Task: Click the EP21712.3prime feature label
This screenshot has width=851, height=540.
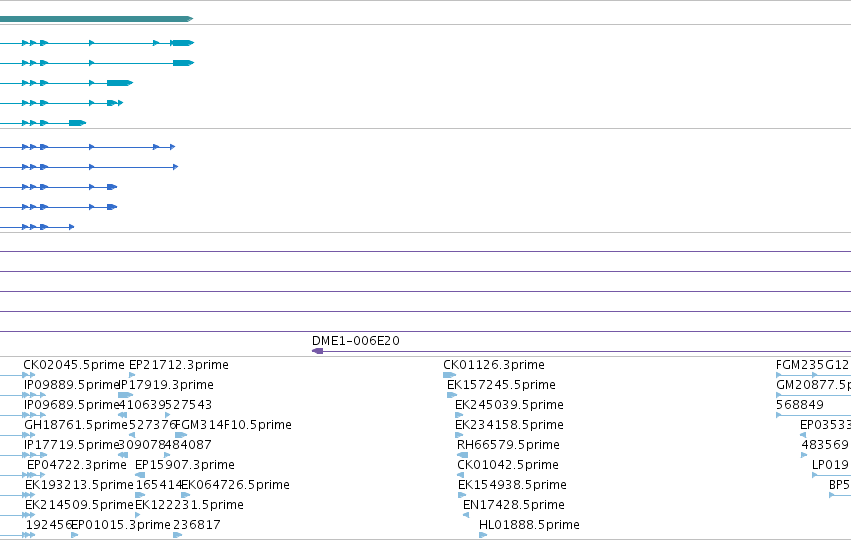Action: [x=179, y=365]
